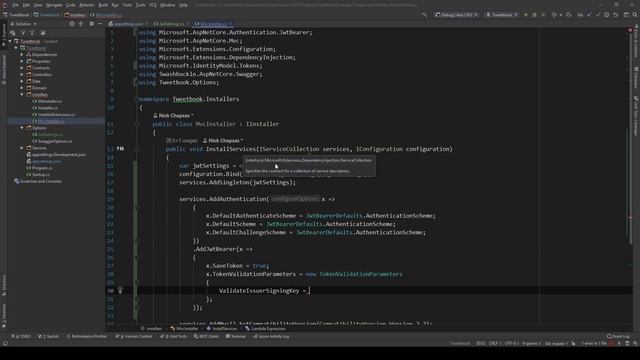Open the Refactor menu
640x360 pixels.
[87, 5]
